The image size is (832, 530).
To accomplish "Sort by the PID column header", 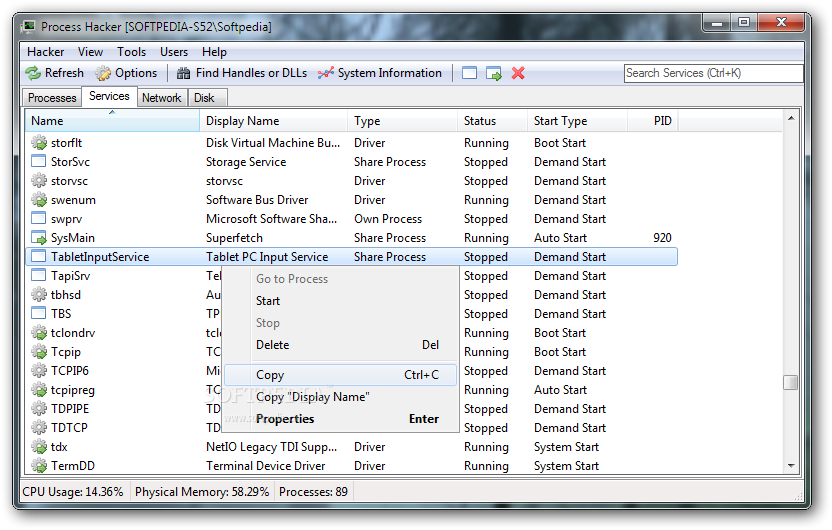I will coord(653,121).
